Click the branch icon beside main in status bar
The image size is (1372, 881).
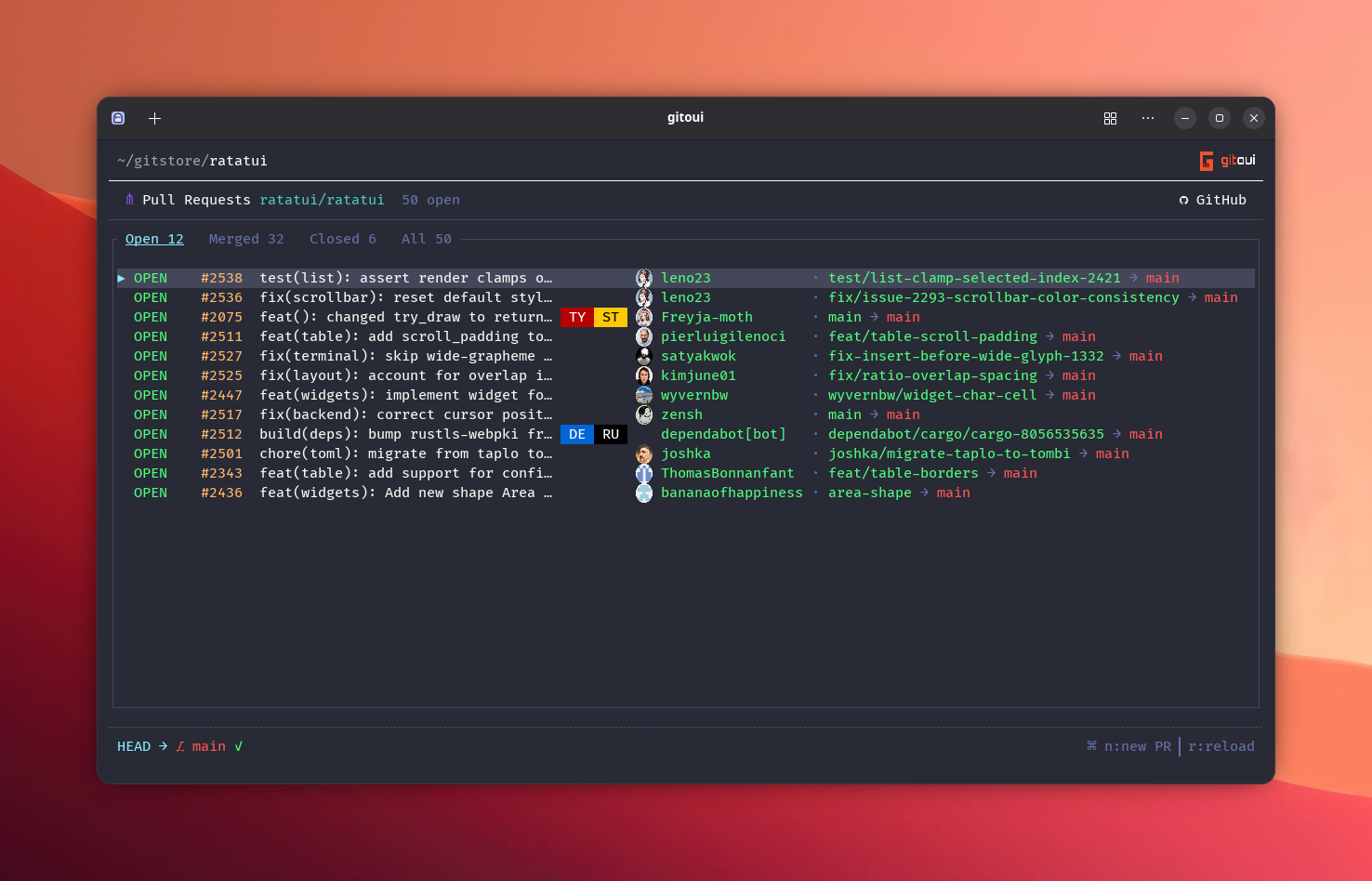click(x=180, y=746)
